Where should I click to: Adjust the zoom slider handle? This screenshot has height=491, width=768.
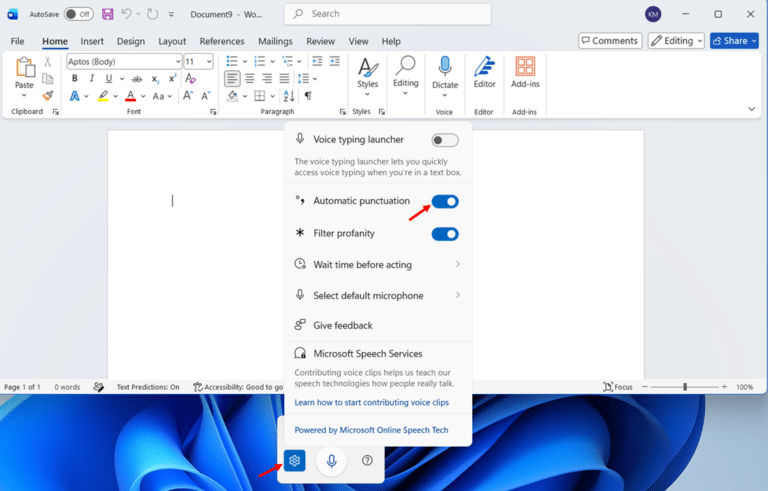pyautogui.click(x=685, y=387)
